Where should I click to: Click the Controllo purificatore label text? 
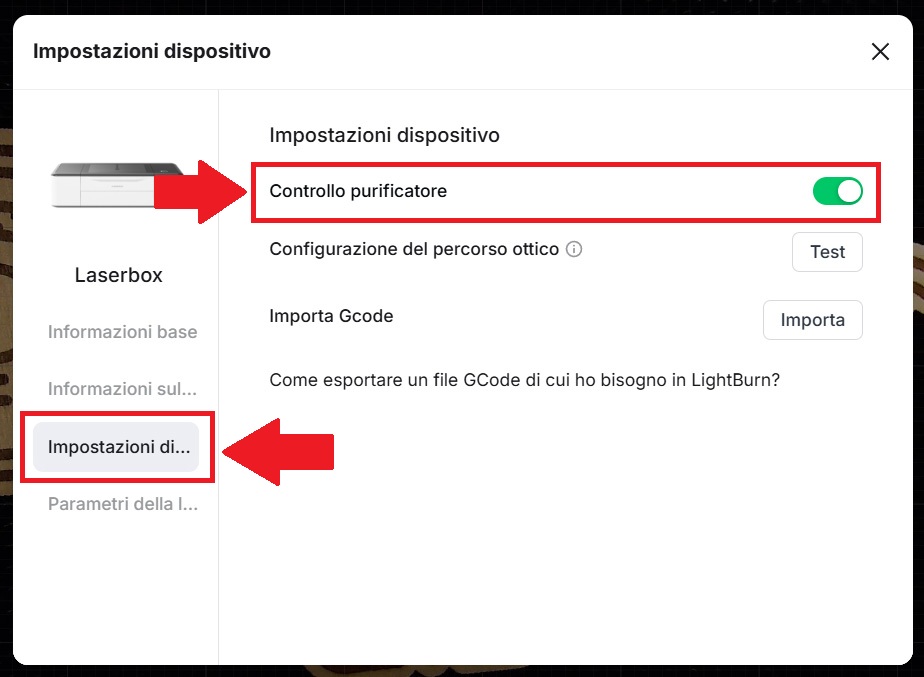coord(358,191)
